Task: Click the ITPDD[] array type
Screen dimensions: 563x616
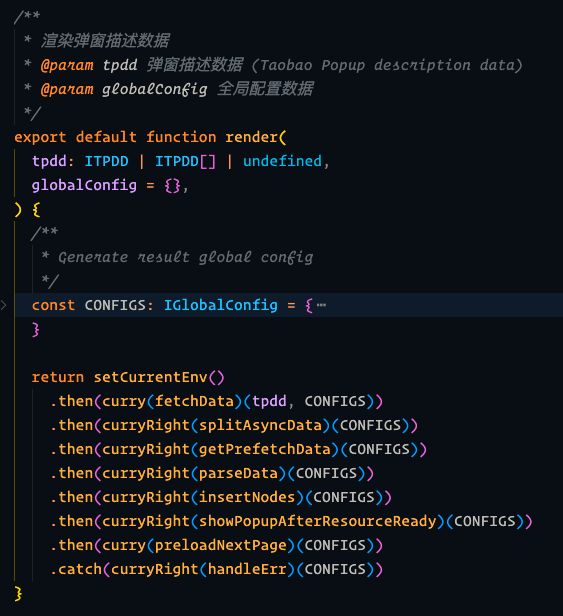Action: pos(185,161)
